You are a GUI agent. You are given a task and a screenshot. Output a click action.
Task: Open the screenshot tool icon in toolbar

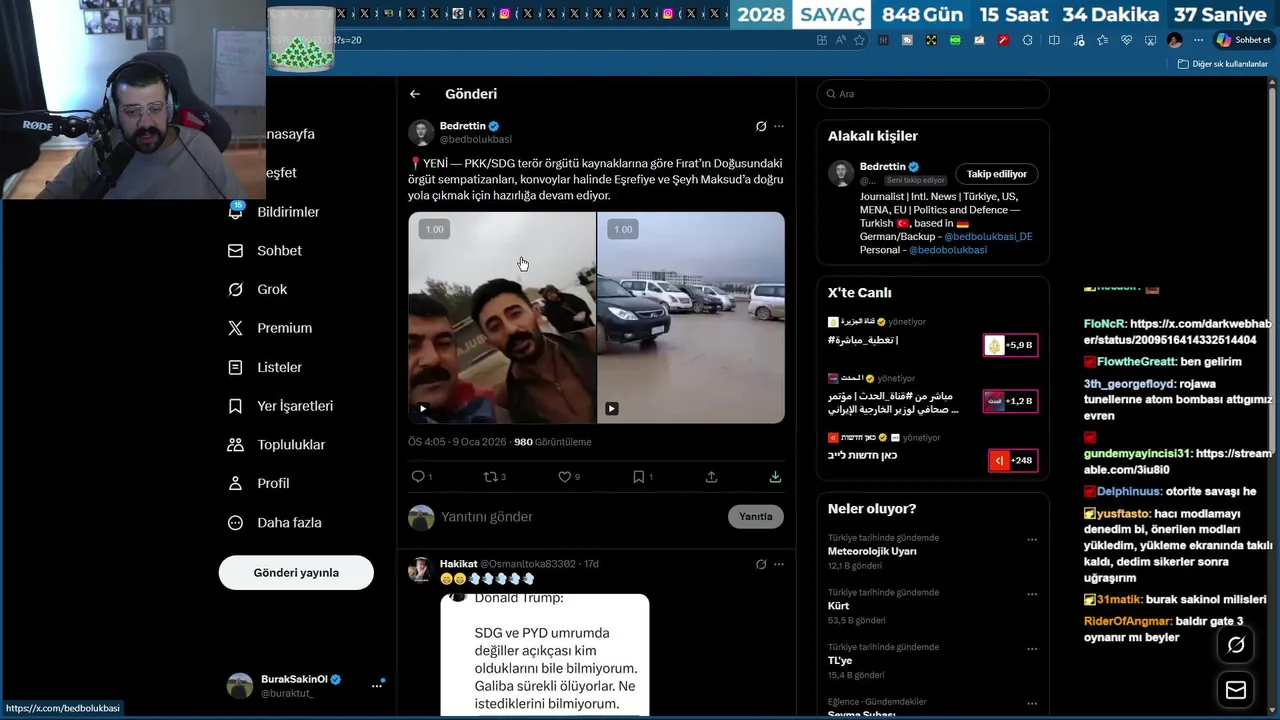coord(1150,40)
